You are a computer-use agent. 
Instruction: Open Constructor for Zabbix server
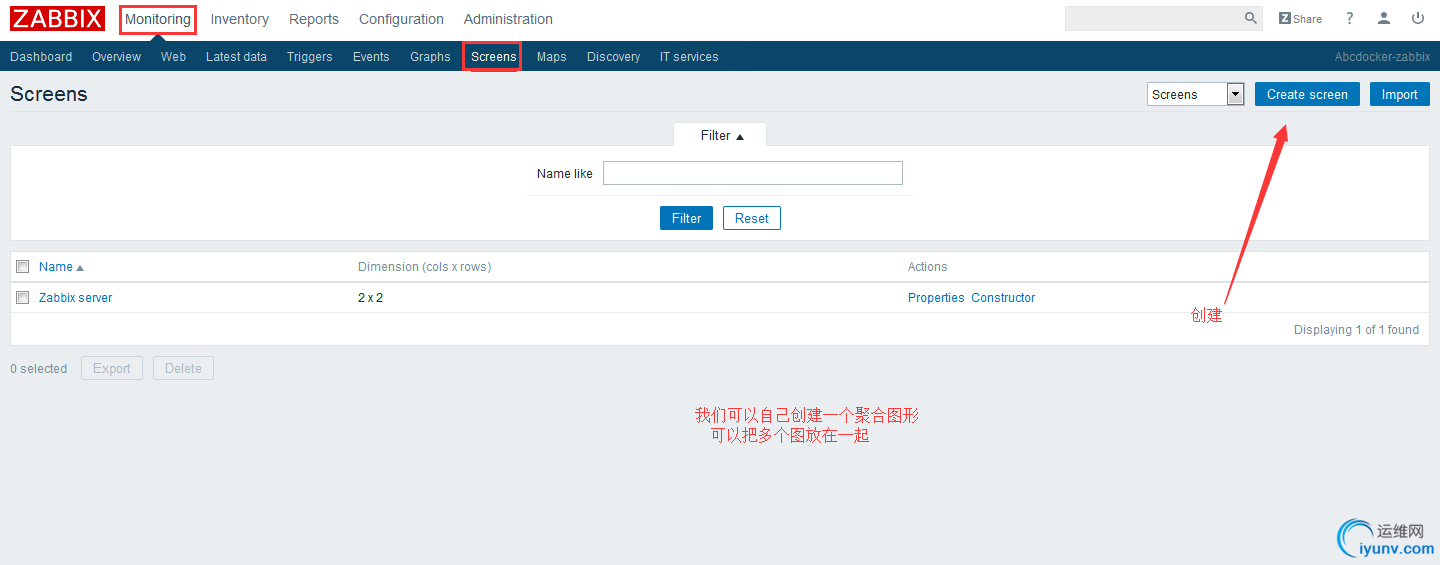click(x=1003, y=298)
